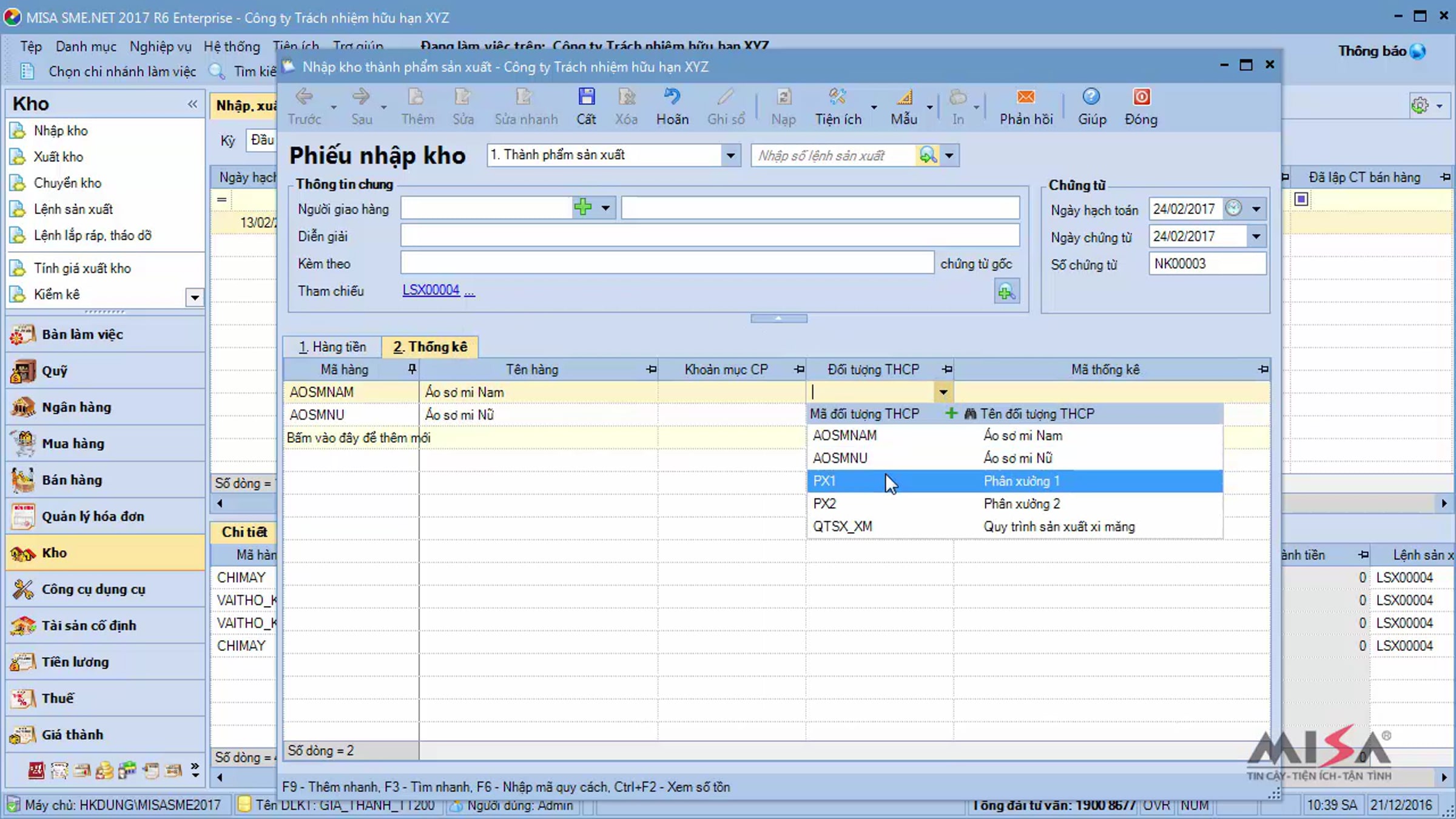Click the Sau next arrow icon
This screenshot has width=1456, height=819.
click(x=361, y=97)
